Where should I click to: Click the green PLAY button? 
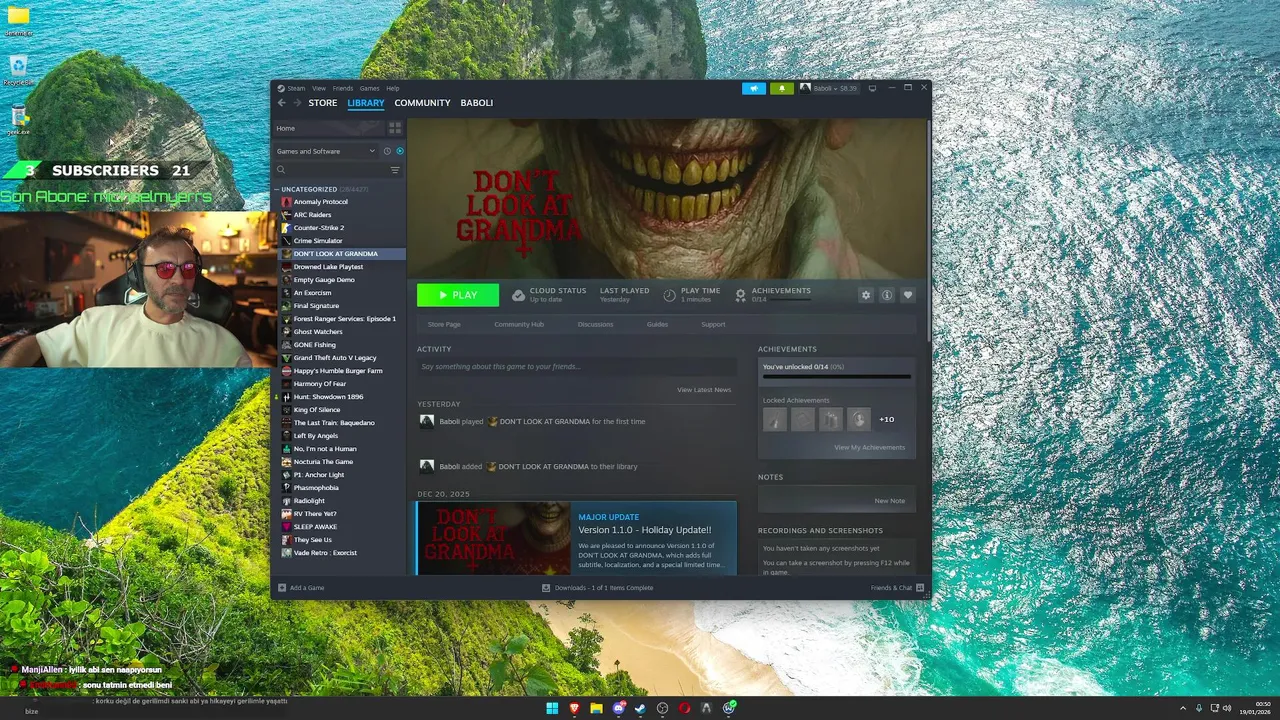point(458,295)
